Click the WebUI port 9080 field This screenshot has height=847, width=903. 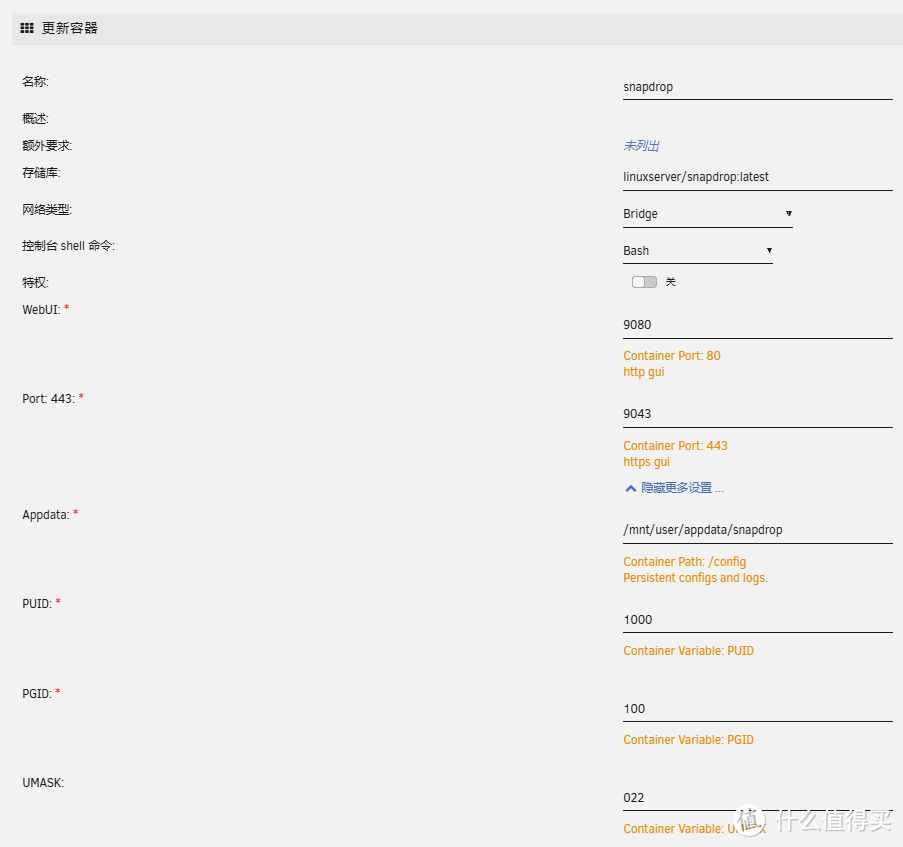(x=757, y=325)
